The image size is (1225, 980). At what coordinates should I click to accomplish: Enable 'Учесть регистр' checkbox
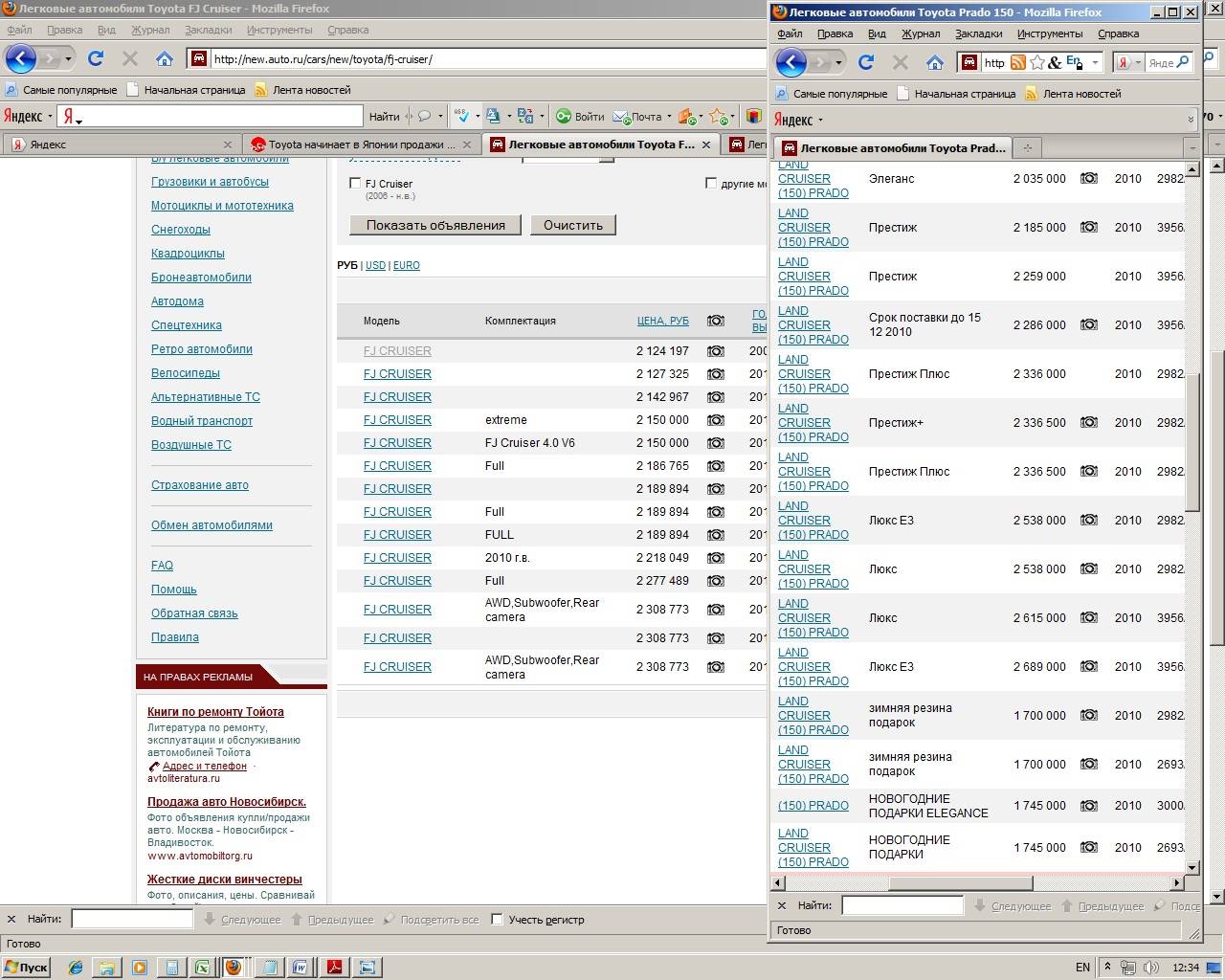tap(497, 919)
